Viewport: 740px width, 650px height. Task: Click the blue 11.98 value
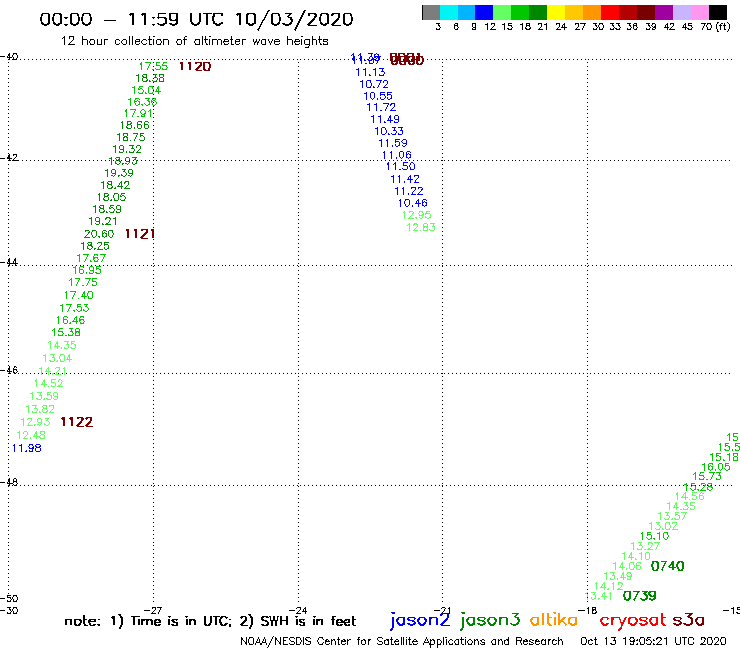pyautogui.click(x=26, y=448)
